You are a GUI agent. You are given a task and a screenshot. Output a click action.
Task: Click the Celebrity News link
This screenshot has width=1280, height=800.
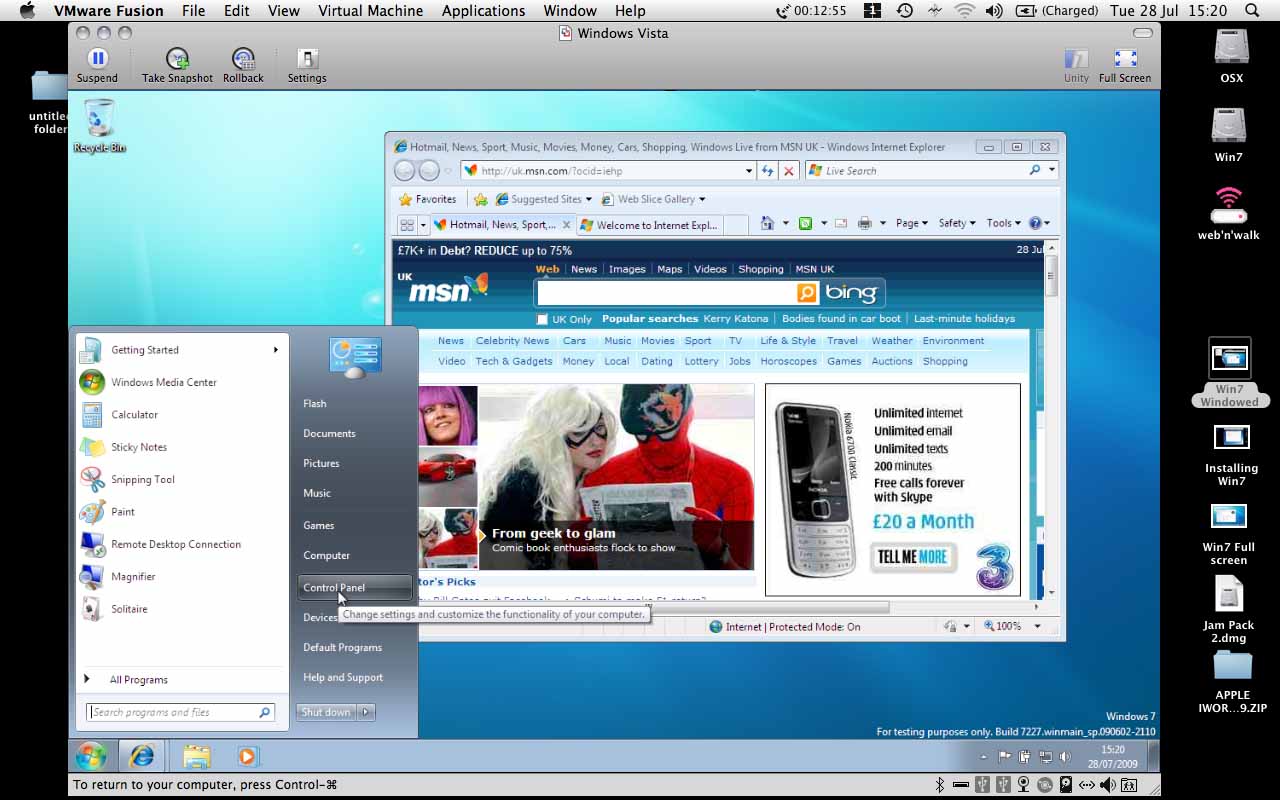coord(512,341)
